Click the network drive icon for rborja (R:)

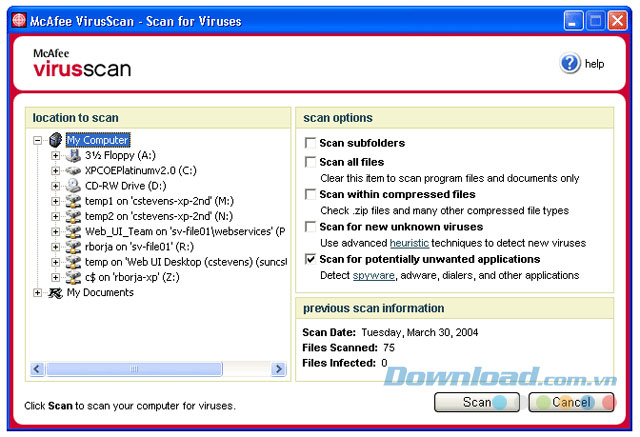pos(73,247)
